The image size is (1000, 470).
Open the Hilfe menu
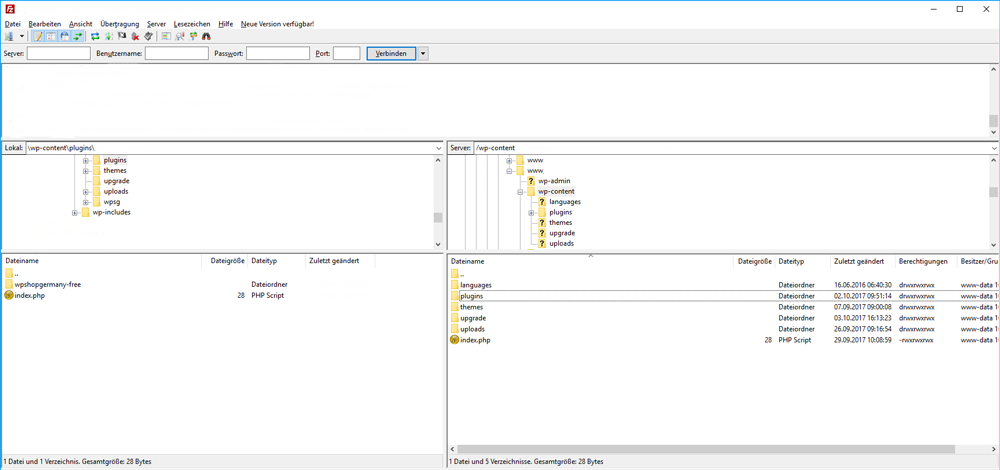click(225, 24)
